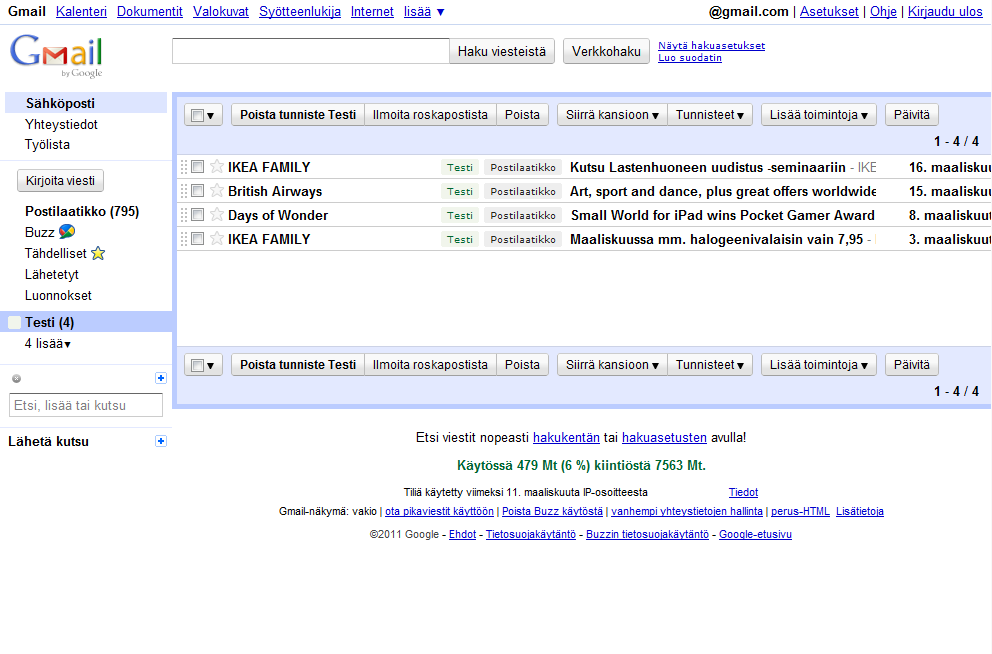This screenshot has width=992, height=654.
Task: Open Dokumentit from the top navigation
Action: (149, 11)
